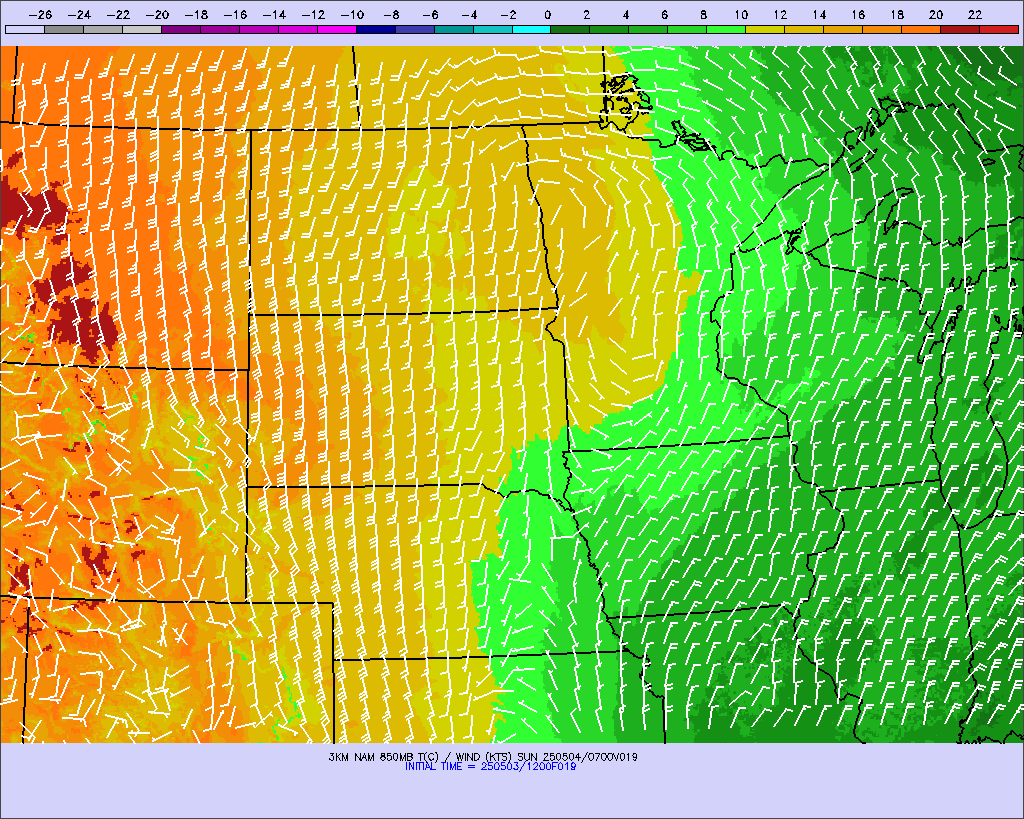Viewport: 1024px width, 819px height.
Task: Pick the deep orange swatch between 18 and 20
Action: click(921, 29)
